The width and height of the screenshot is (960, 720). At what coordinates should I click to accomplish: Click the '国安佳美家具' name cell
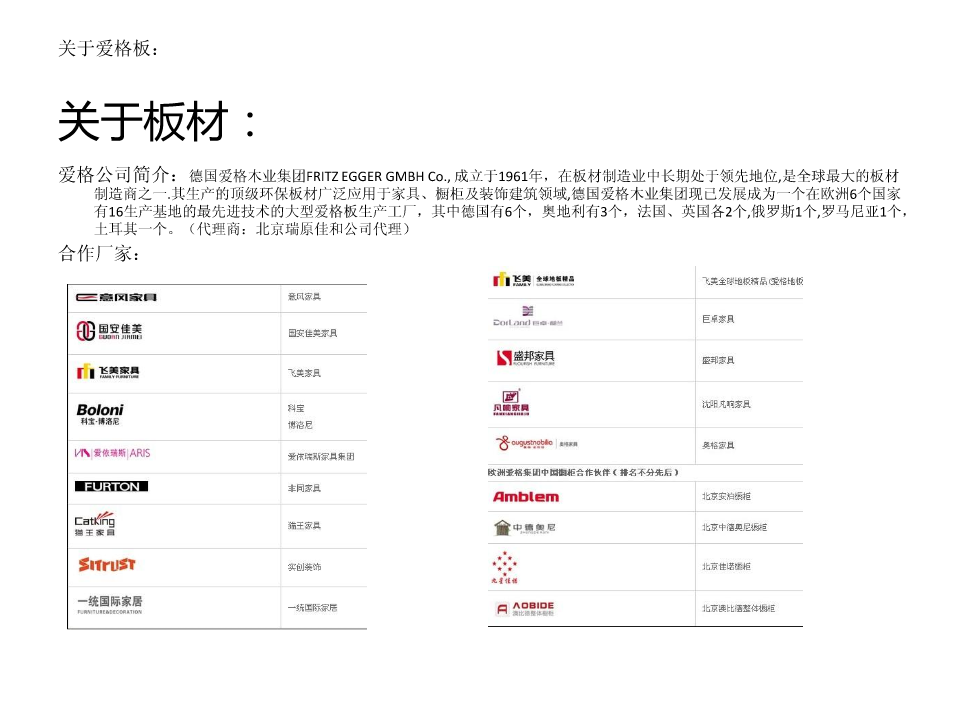(x=313, y=333)
